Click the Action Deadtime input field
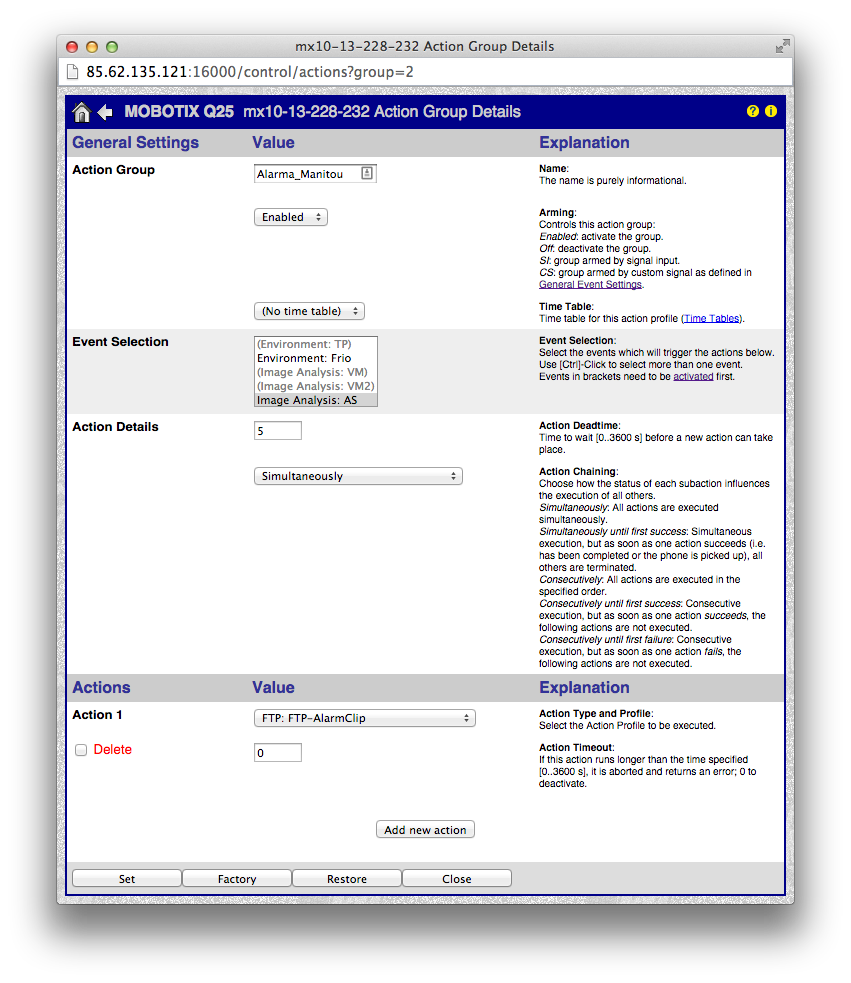The image size is (851, 983). coord(278,431)
